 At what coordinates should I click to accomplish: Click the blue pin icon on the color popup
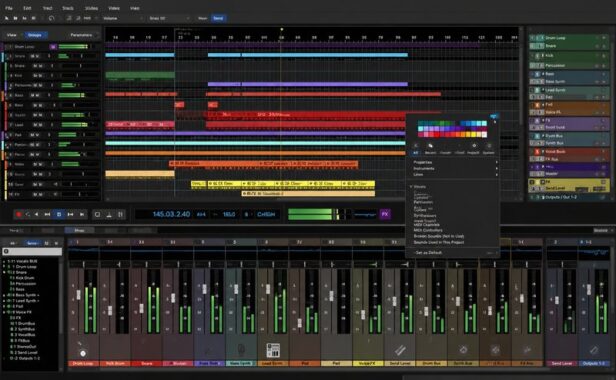494,116
